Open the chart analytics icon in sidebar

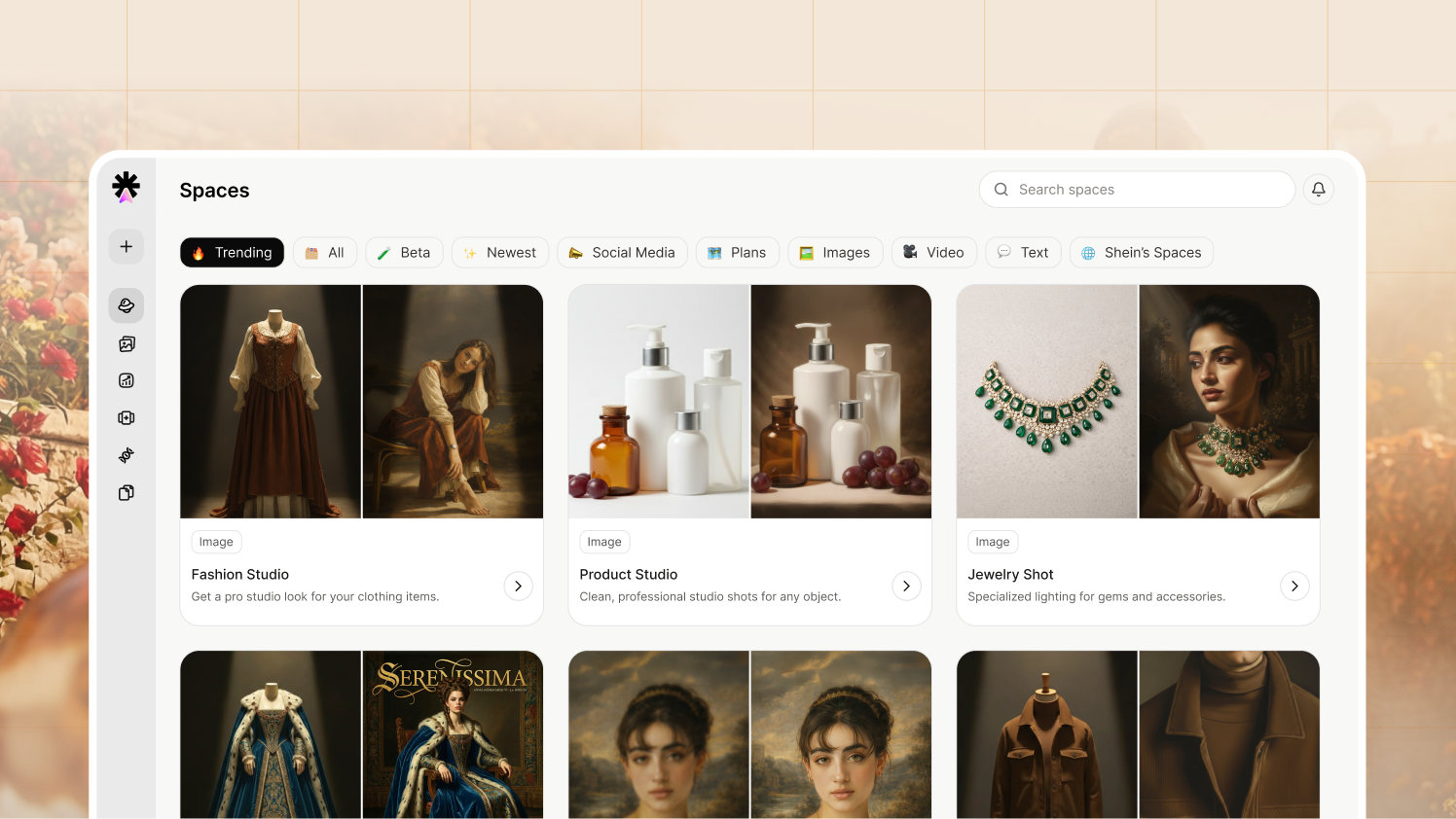(x=127, y=380)
